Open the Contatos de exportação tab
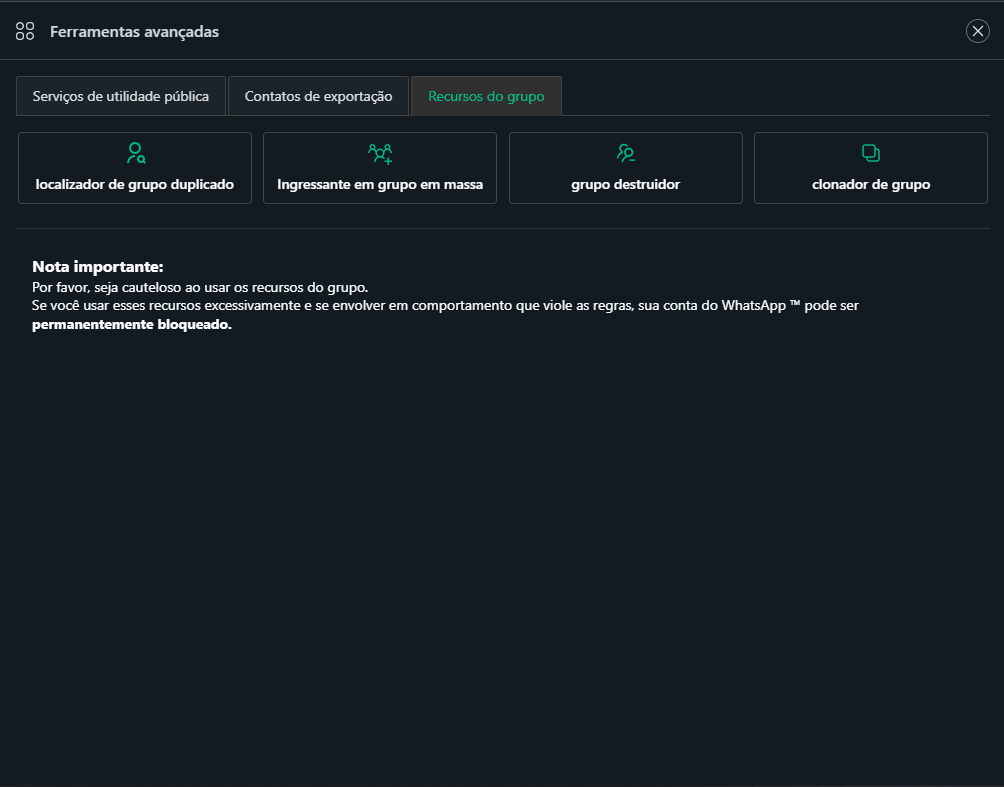The height and width of the screenshot is (787, 1004). click(x=318, y=96)
